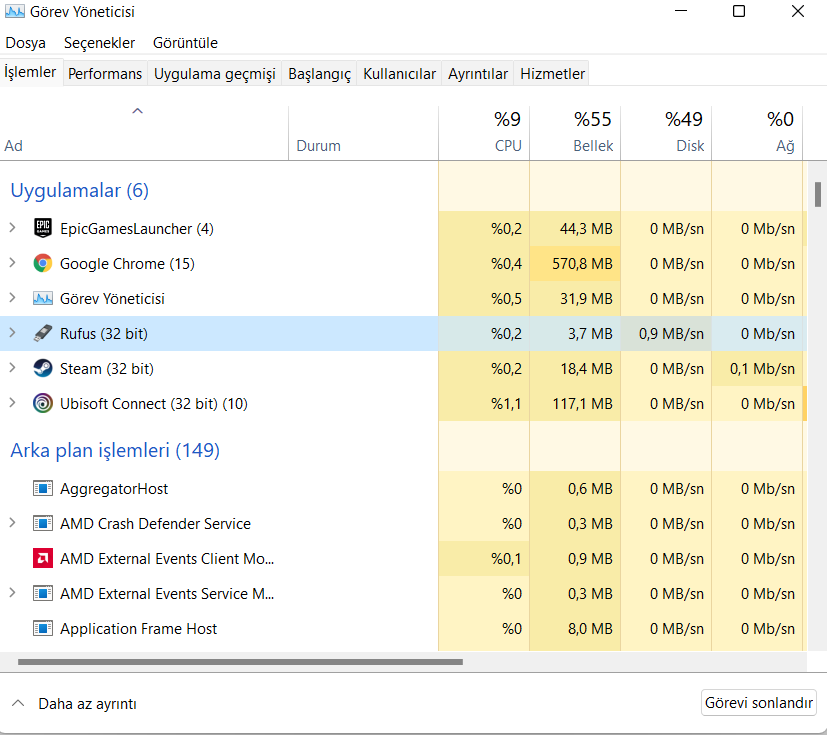The image size is (827, 735).
Task: Click the Görev Yöneticisi process row icon
Action: click(43, 298)
